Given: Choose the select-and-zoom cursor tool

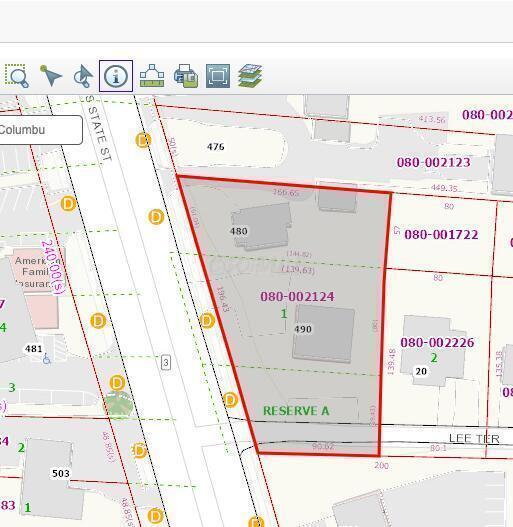Looking at the screenshot, I should pyautogui.click(x=83, y=76).
